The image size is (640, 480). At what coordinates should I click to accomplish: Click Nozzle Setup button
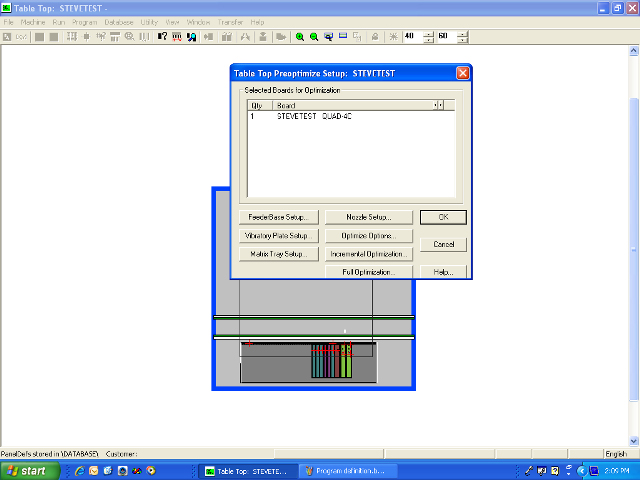tap(369, 217)
